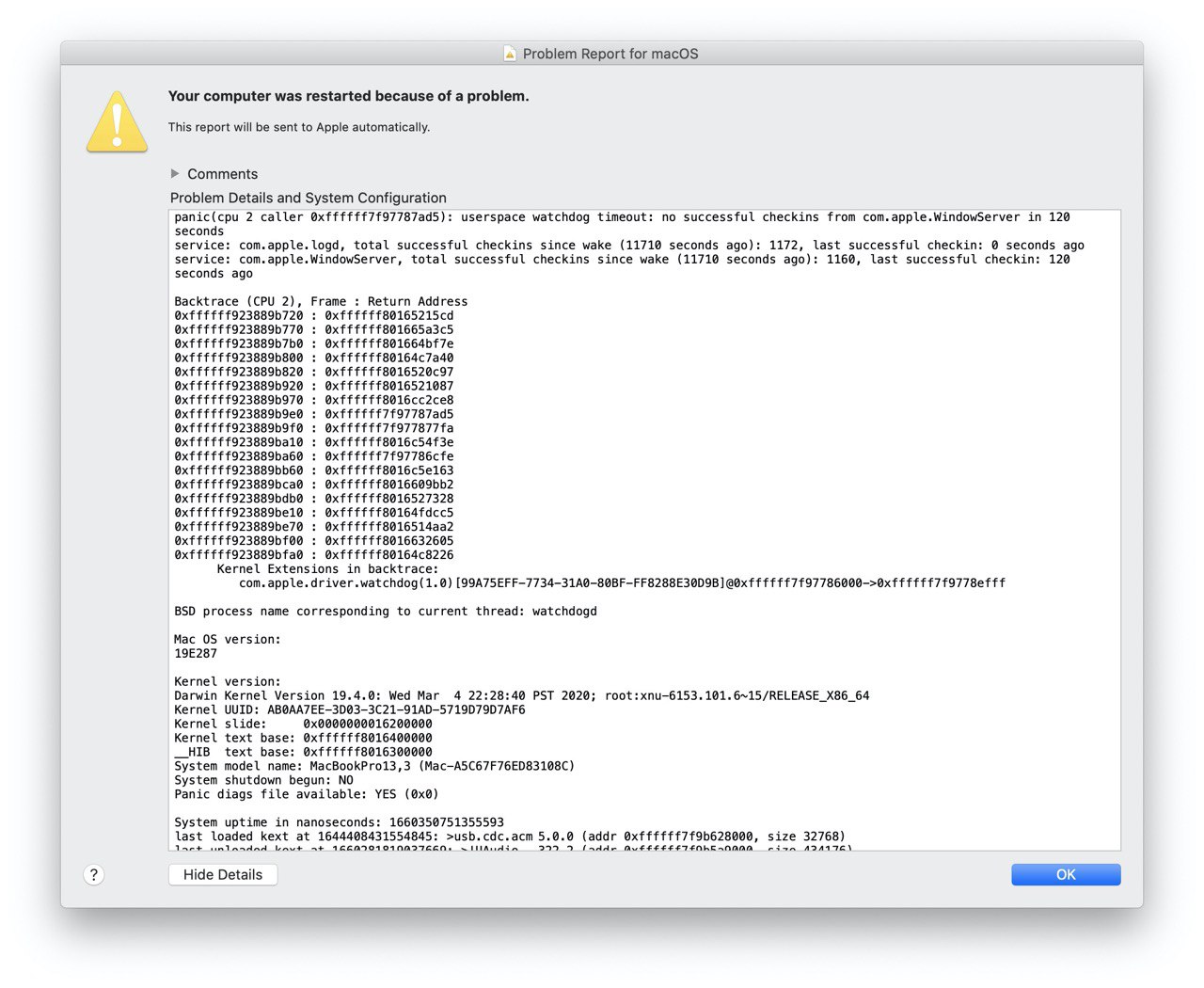1204x988 pixels.
Task: Click the 'Comments' label
Action: point(222,174)
